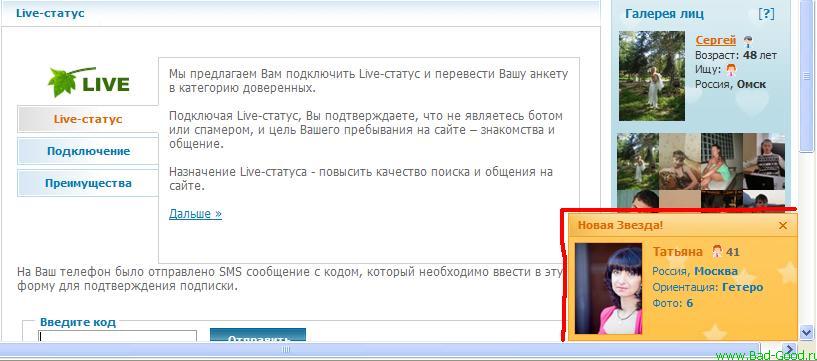
Task: Open the gallery thumbnail of person with laptop
Action: [x=764, y=161]
